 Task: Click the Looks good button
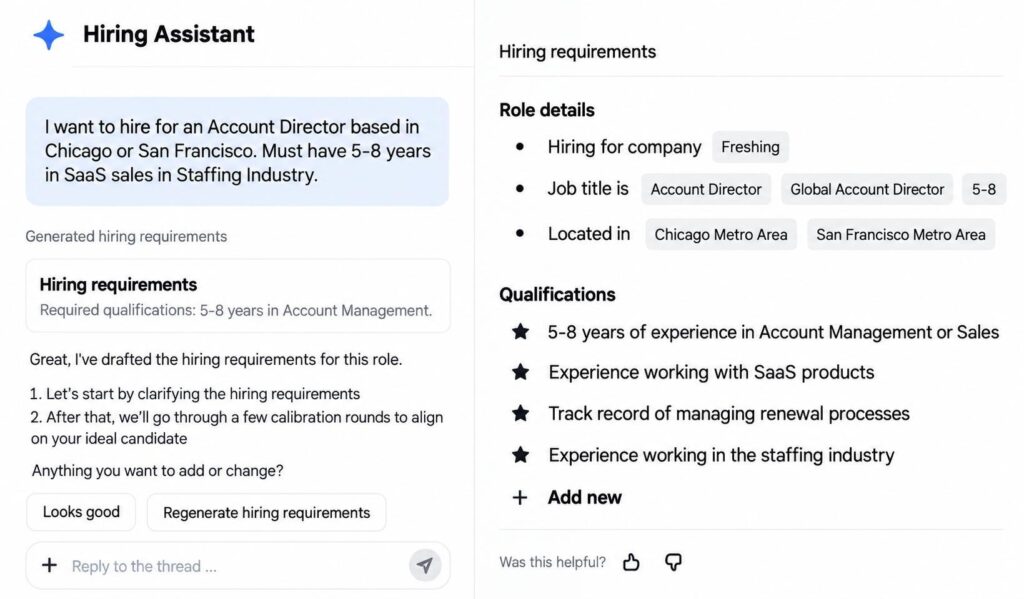coord(81,512)
